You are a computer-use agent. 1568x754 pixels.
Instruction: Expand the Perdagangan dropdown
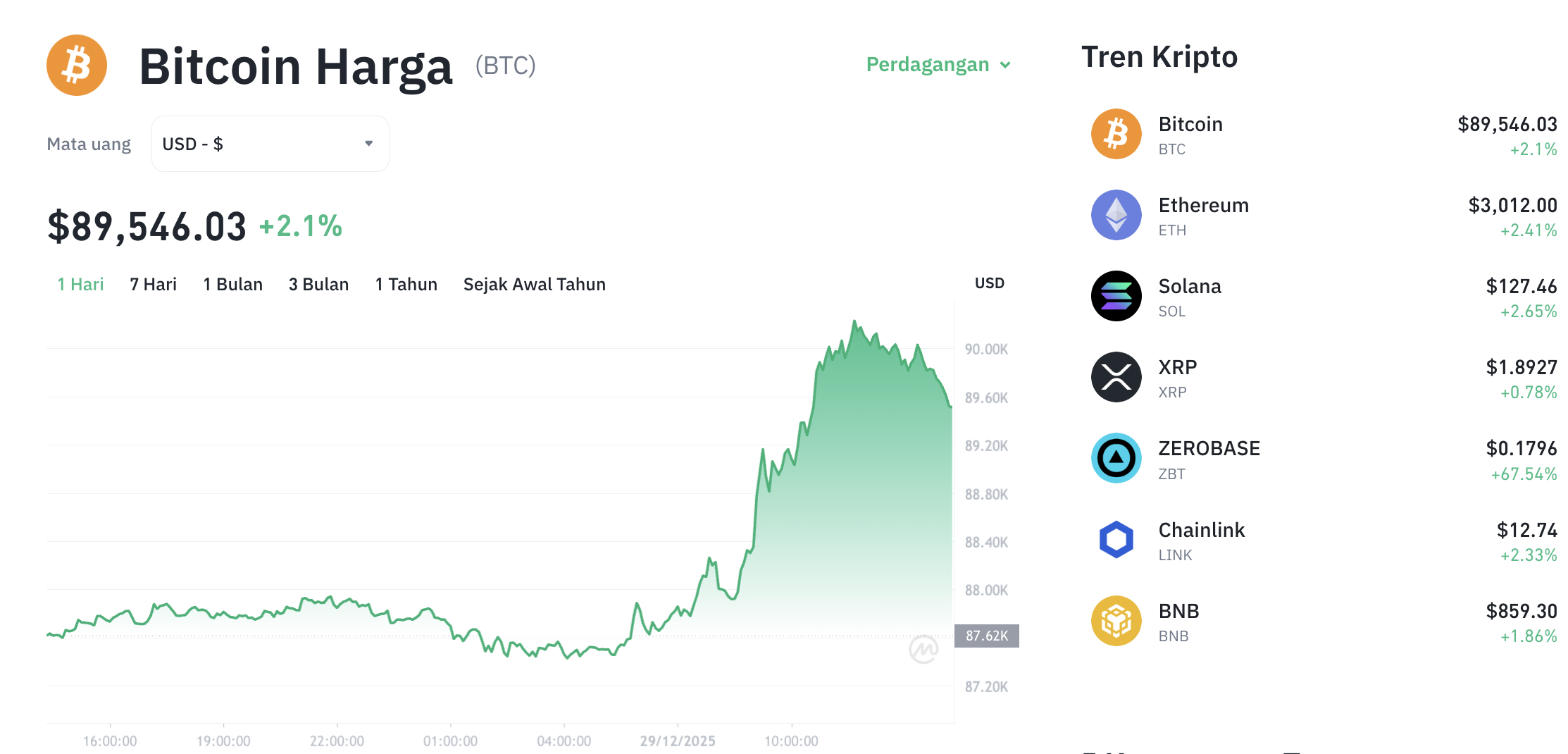point(938,64)
